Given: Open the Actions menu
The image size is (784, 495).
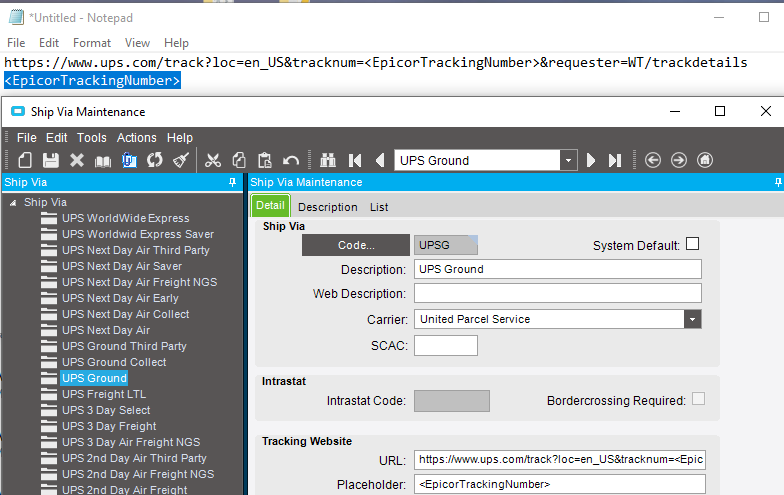Looking at the screenshot, I should (x=136, y=138).
